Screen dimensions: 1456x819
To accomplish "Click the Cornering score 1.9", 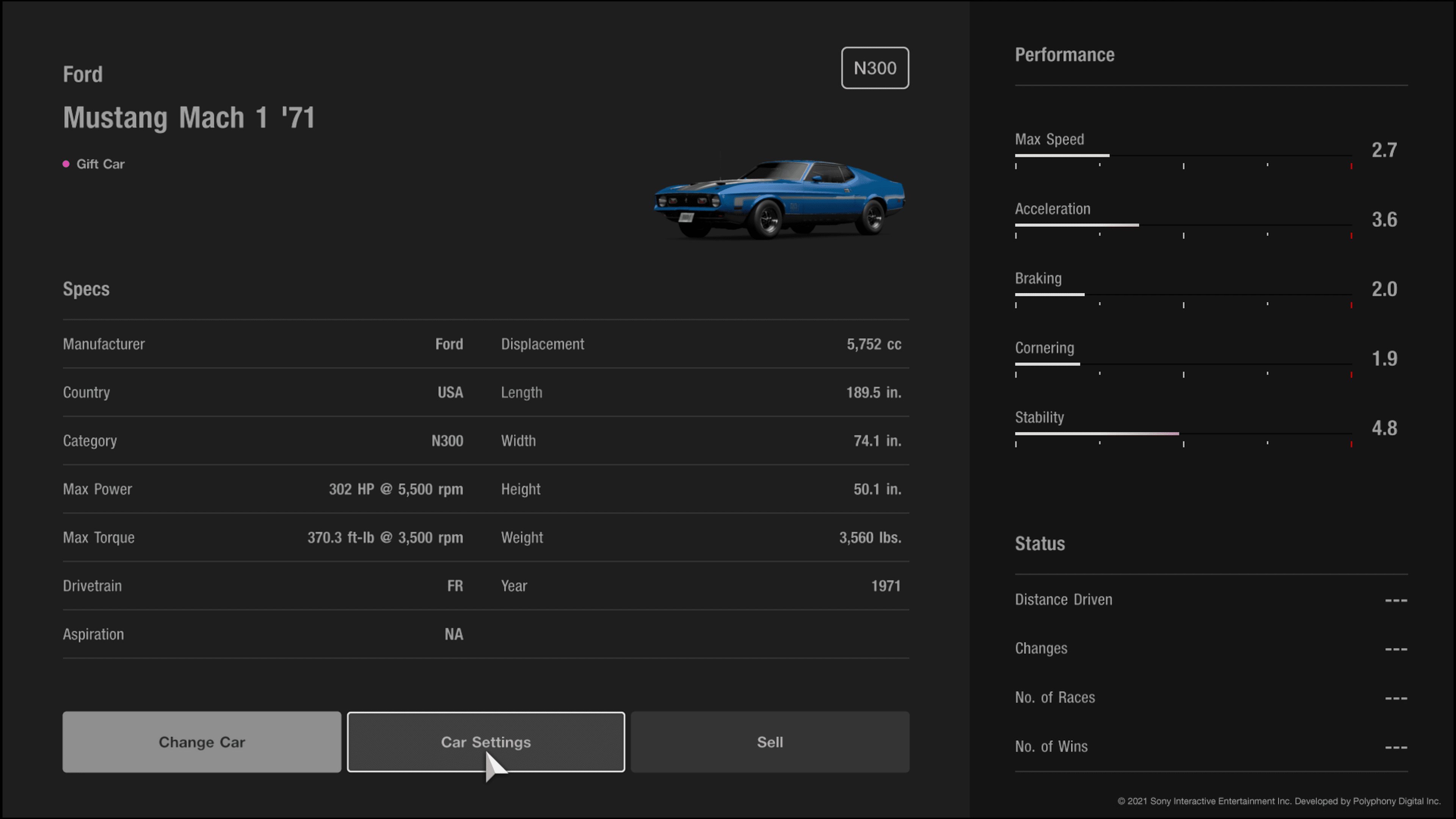I will click(x=1384, y=358).
